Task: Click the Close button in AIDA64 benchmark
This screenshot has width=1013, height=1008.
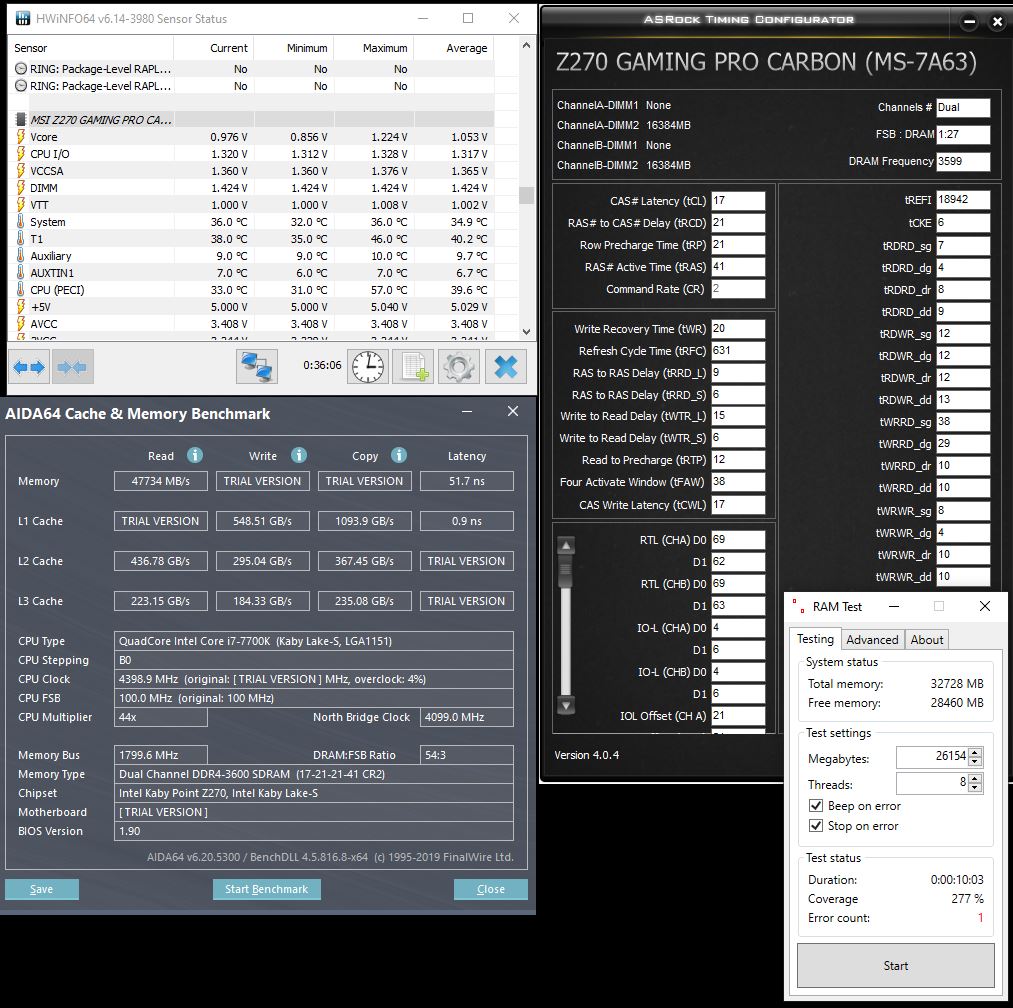Action: point(490,889)
